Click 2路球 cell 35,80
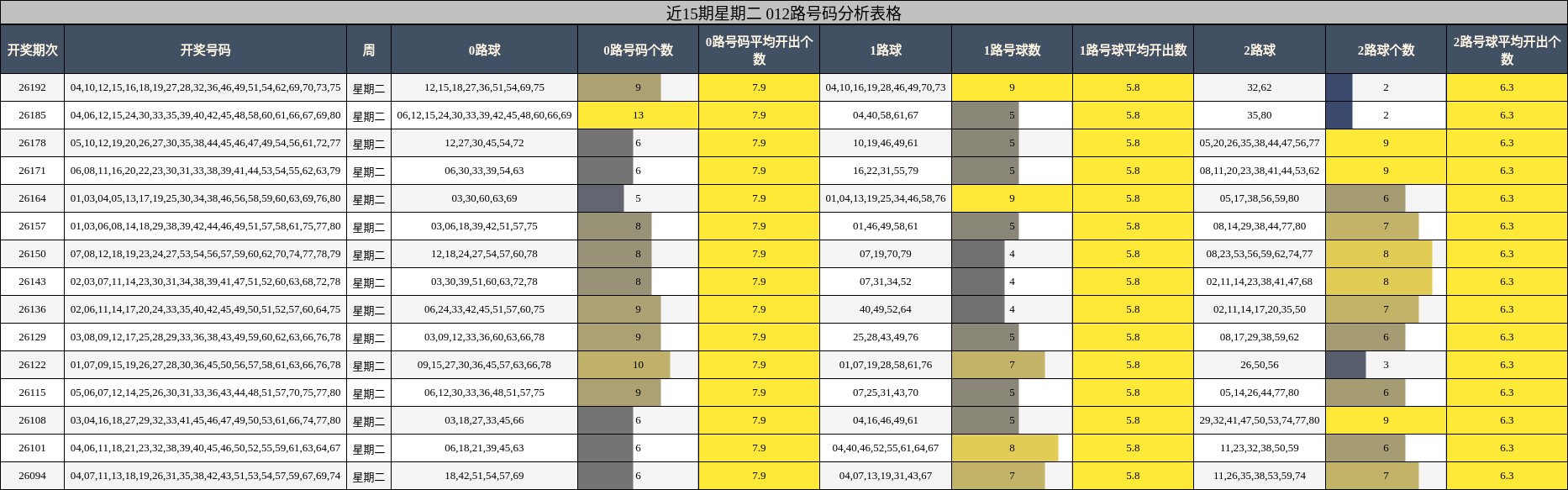 (x=1259, y=115)
